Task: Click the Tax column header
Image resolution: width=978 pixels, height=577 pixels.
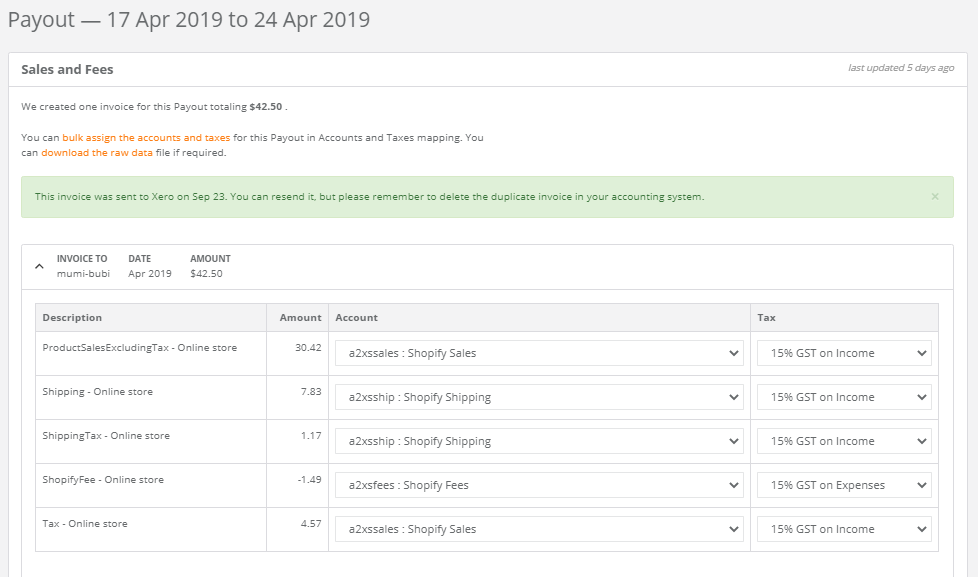Action: coord(766,318)
